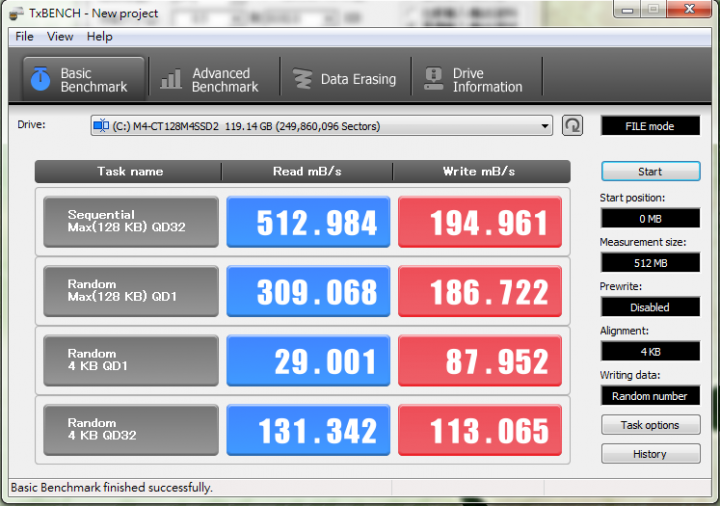Click the 'Alignment:' label
The image size is (720, 506).
tap(624, 331)
